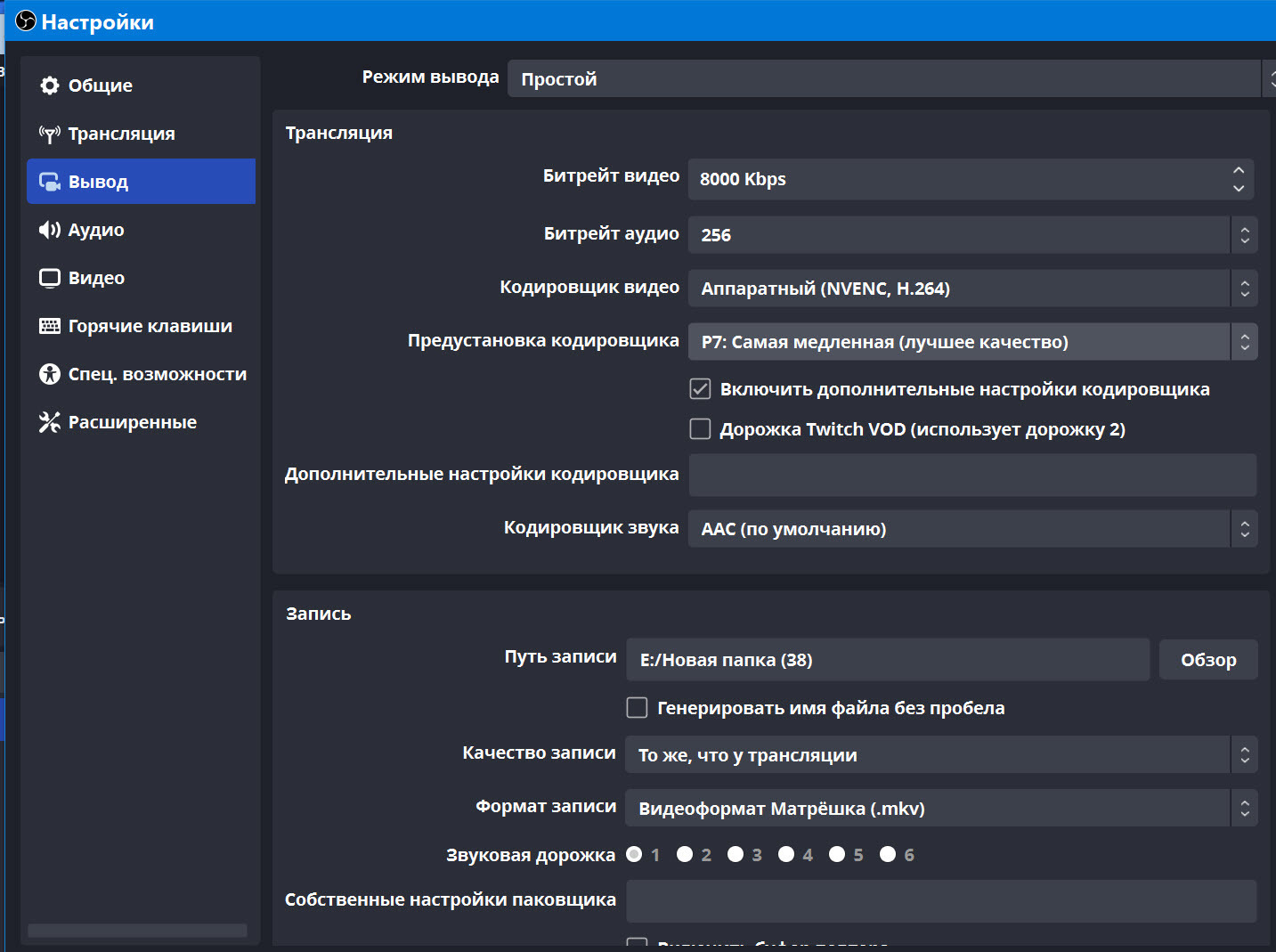Image resolution: width=1276 pixels, height=952 pixels.
Task: Open the Видео settings section
Action: pos(141,278)
